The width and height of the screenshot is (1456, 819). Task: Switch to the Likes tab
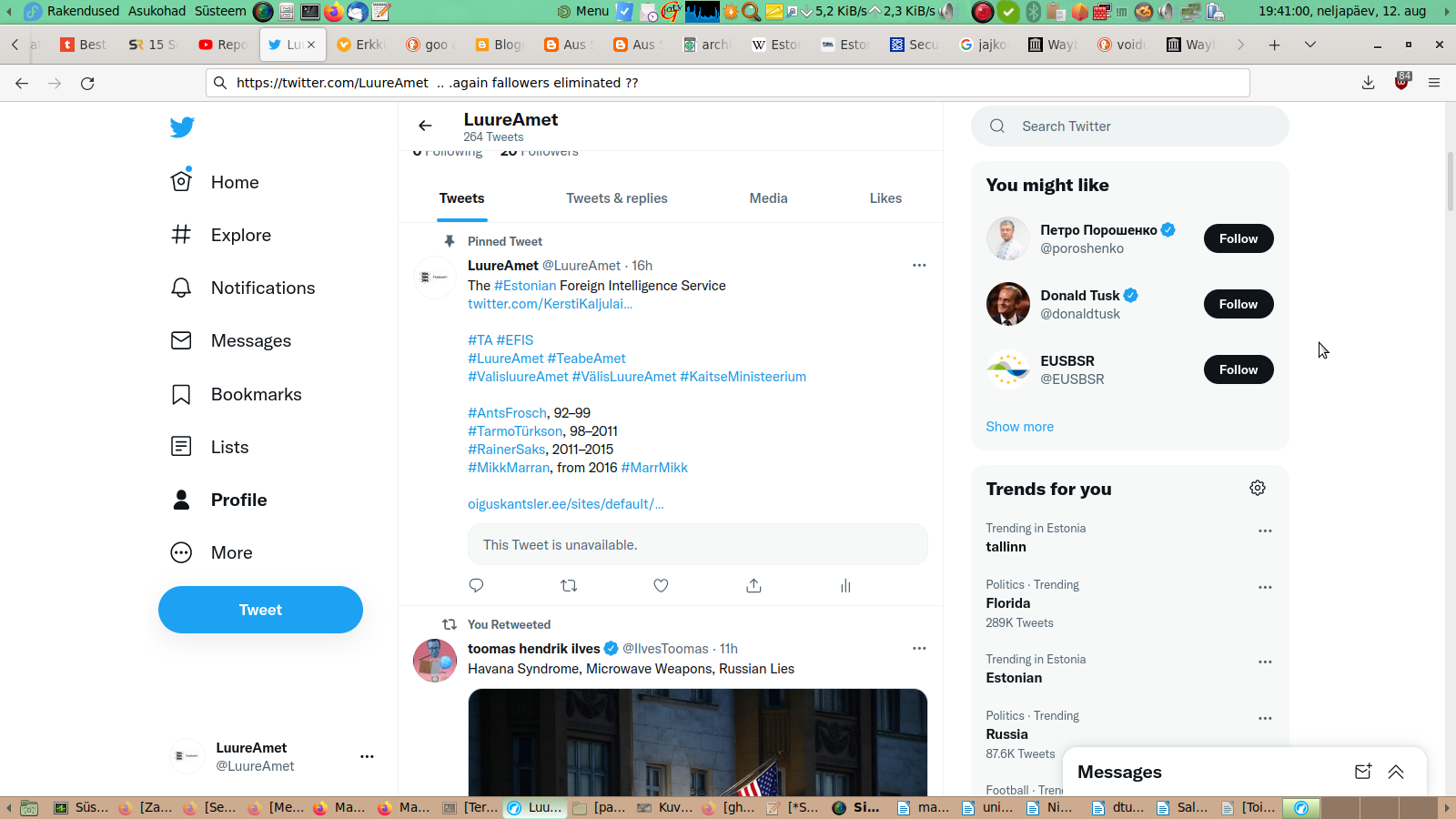coord(885,198)
